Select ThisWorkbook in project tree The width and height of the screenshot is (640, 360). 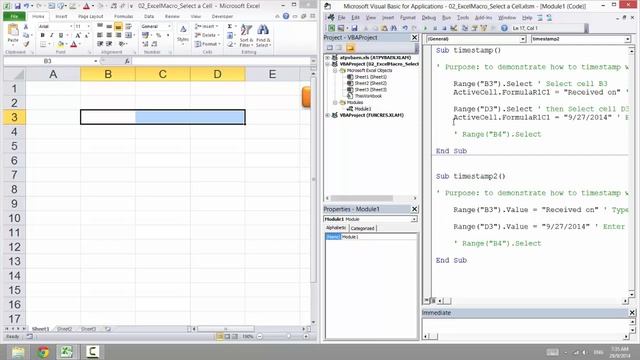tap(367, 96)
